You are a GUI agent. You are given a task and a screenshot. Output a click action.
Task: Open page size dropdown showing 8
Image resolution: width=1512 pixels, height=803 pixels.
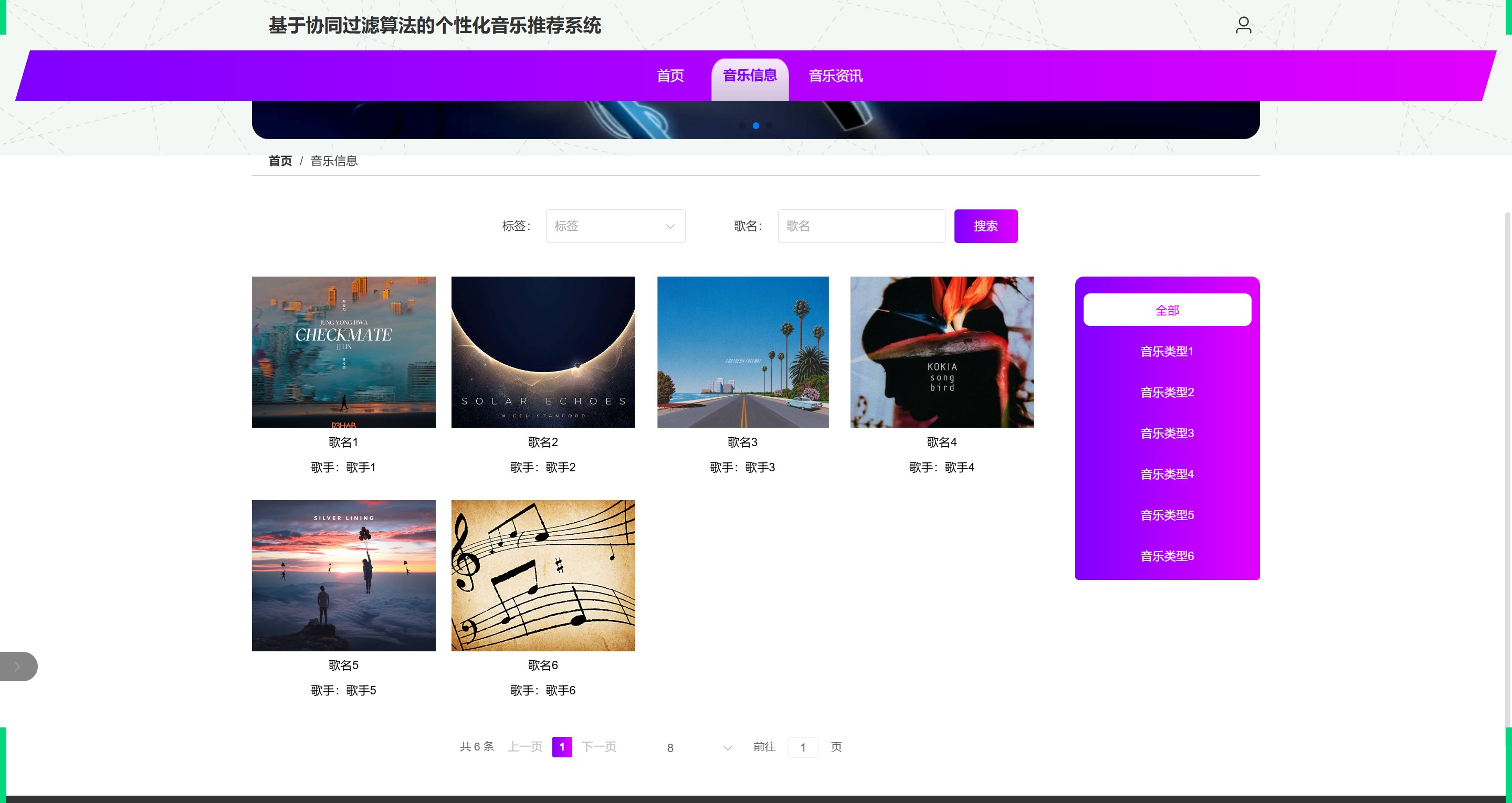point(698,747)
